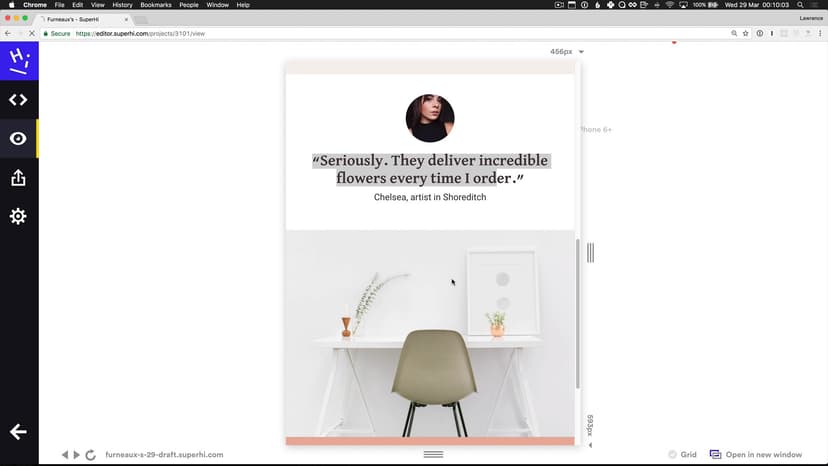Click the SuperHi logo in the sidebar
Screen dimensions: 828x466
18,62
